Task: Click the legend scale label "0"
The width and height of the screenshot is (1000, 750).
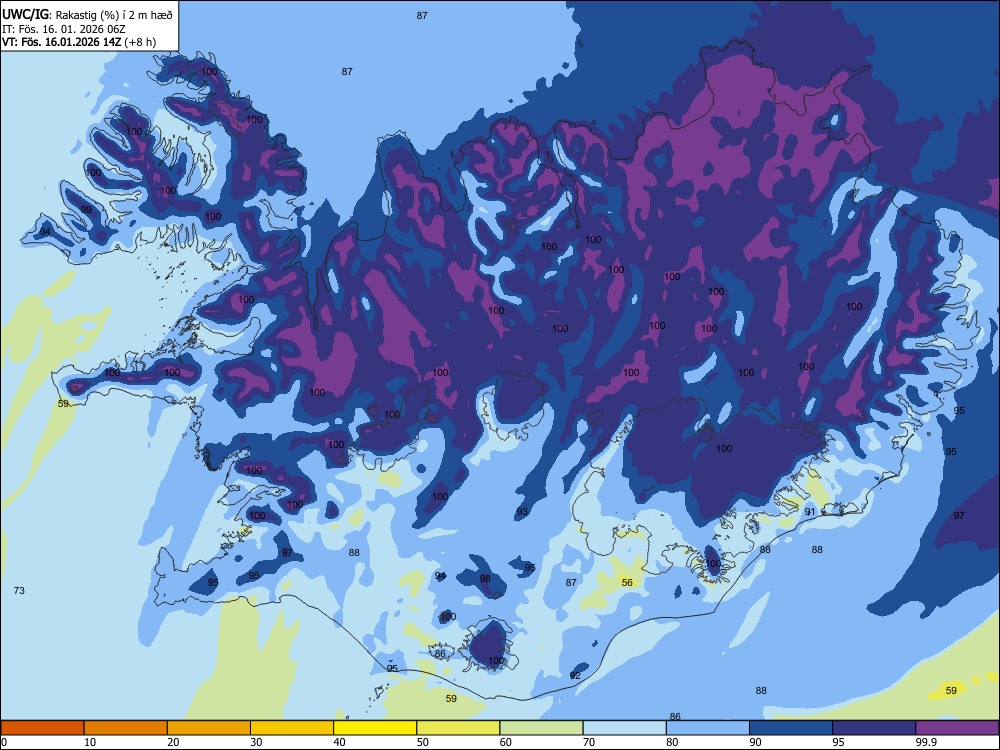Action: [x=4, y=742]
